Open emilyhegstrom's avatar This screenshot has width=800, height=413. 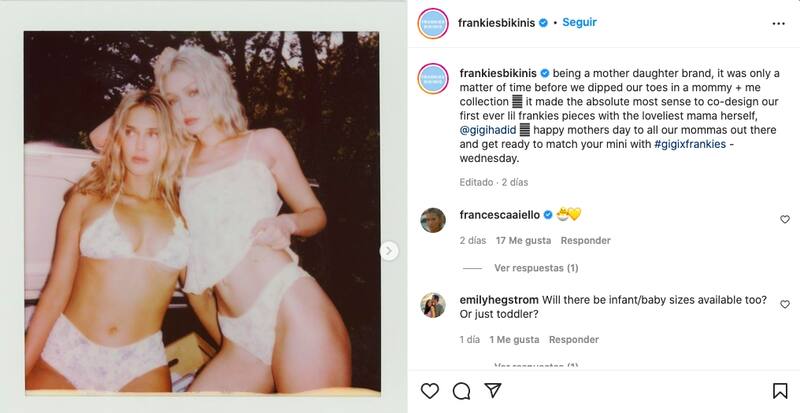click(x=432, y=305)
